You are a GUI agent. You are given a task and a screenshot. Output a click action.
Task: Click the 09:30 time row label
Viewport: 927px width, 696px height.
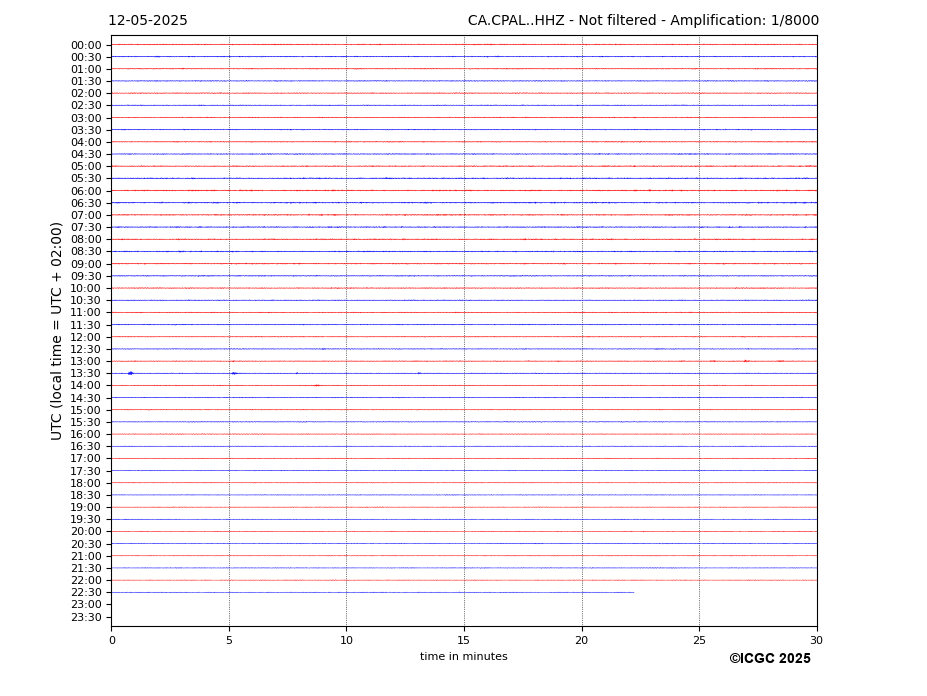(x=86, y=276)
